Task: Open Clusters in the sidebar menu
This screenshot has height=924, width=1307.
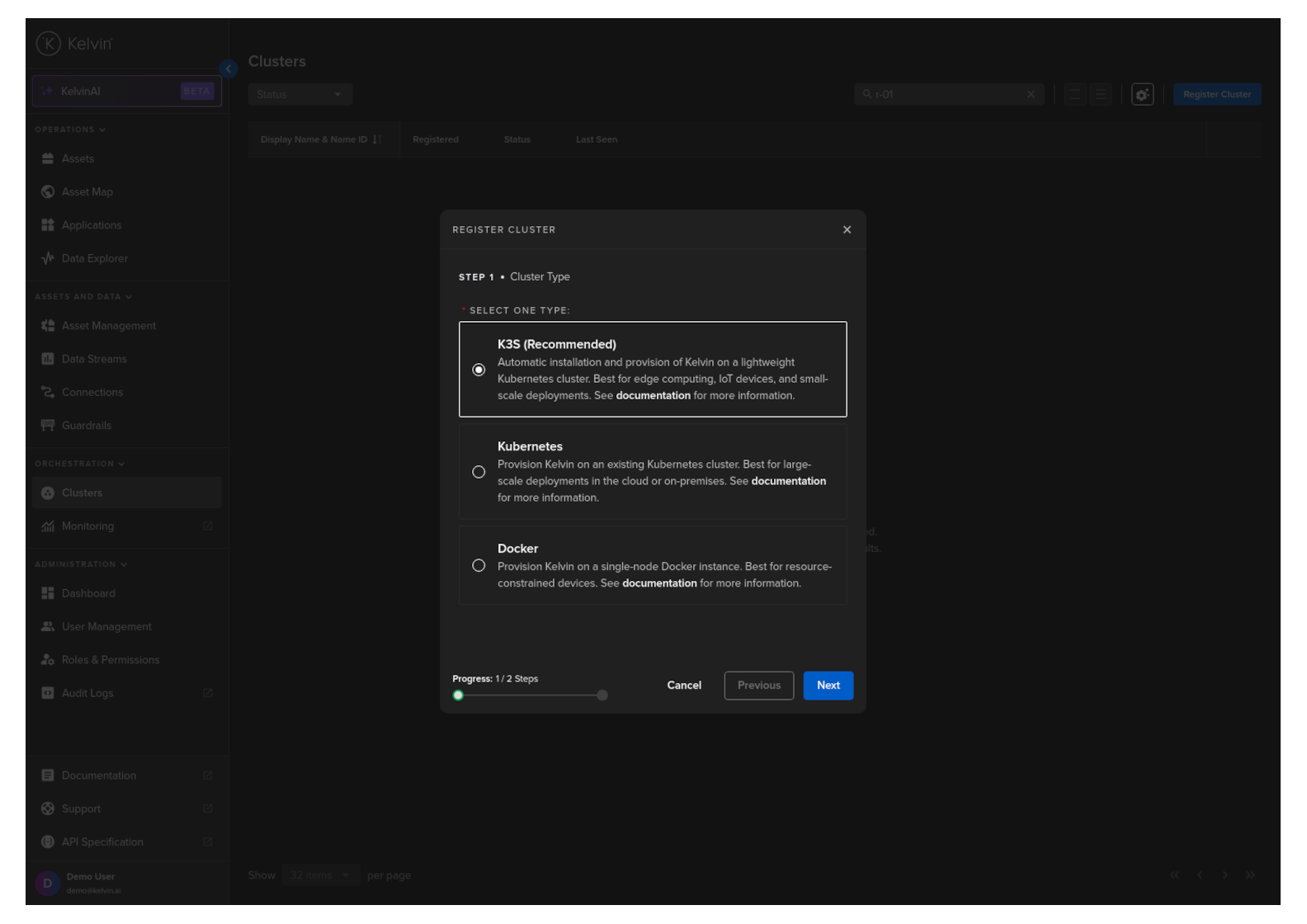Action: point(82,493)
